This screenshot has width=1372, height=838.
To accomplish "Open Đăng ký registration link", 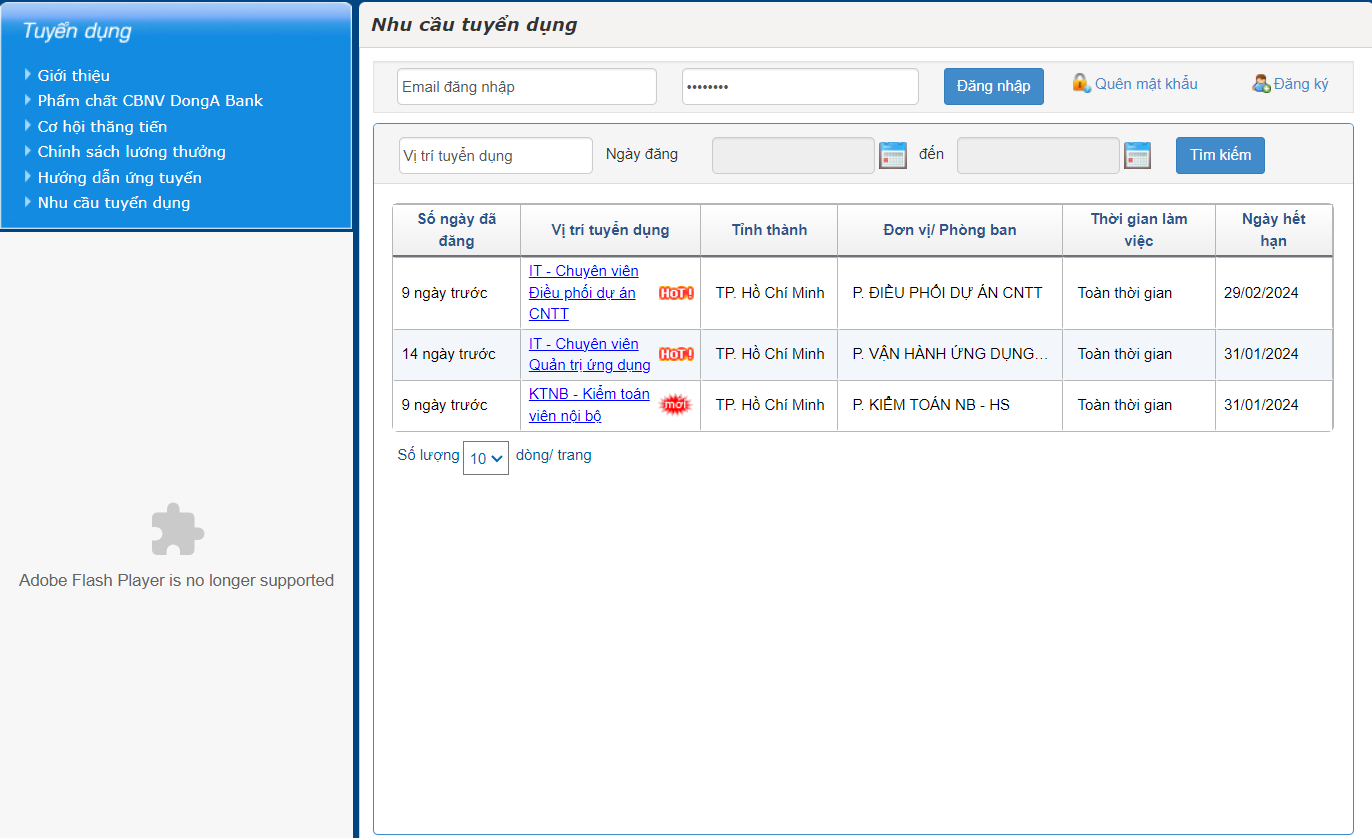I will [1301, 84].
